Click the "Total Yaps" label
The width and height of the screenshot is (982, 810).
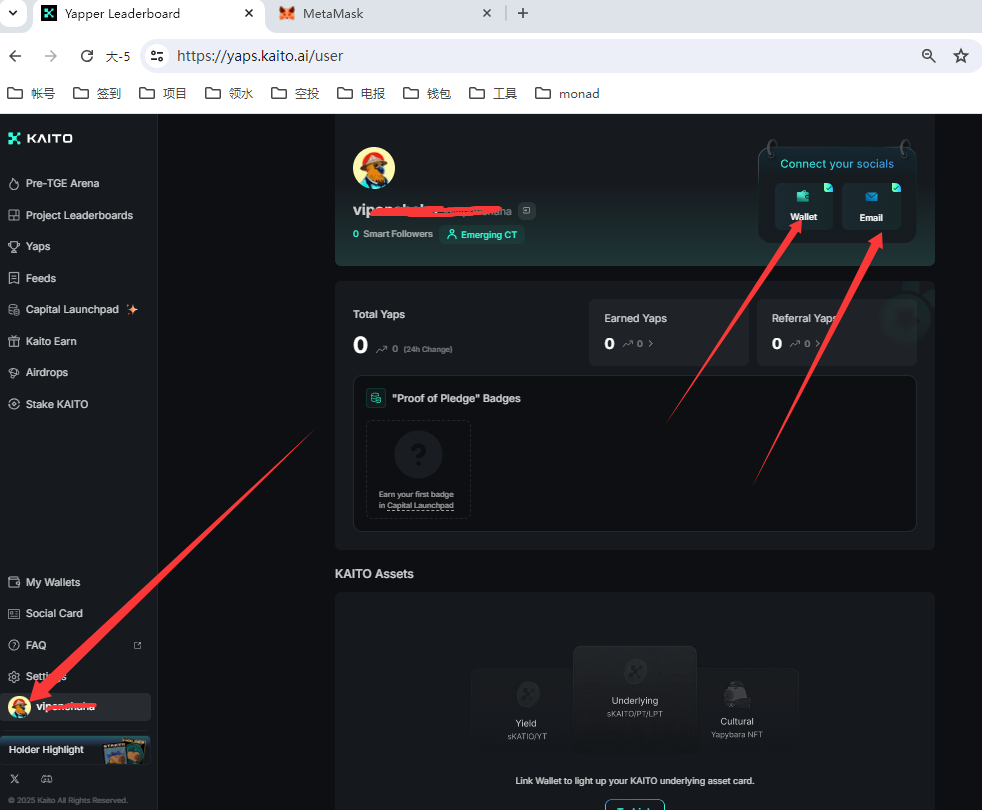[379, 314]
